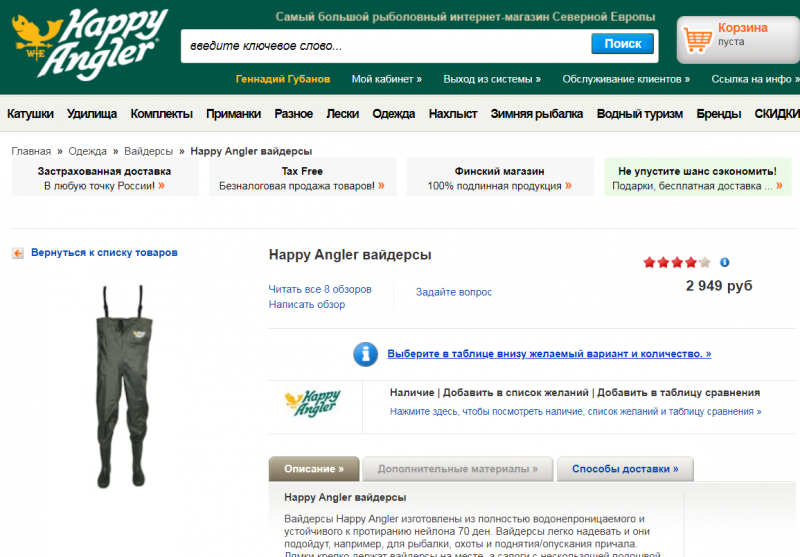
Task: Open the waders product image
Action: pyautogui.click(x=123, y=387)
